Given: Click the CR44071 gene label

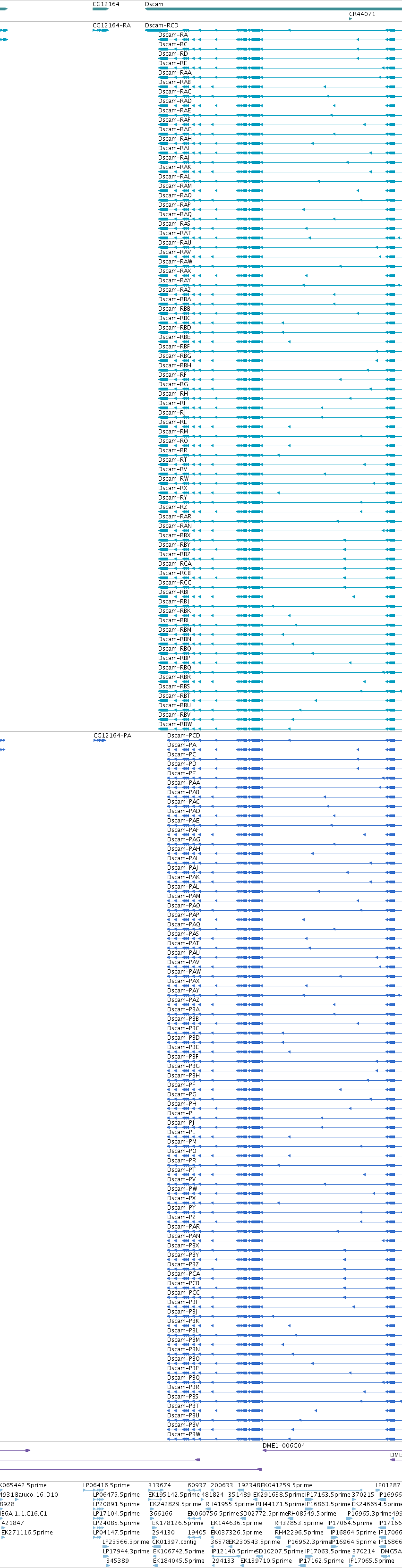Looking at the screenshot, I should coord(362,14).
